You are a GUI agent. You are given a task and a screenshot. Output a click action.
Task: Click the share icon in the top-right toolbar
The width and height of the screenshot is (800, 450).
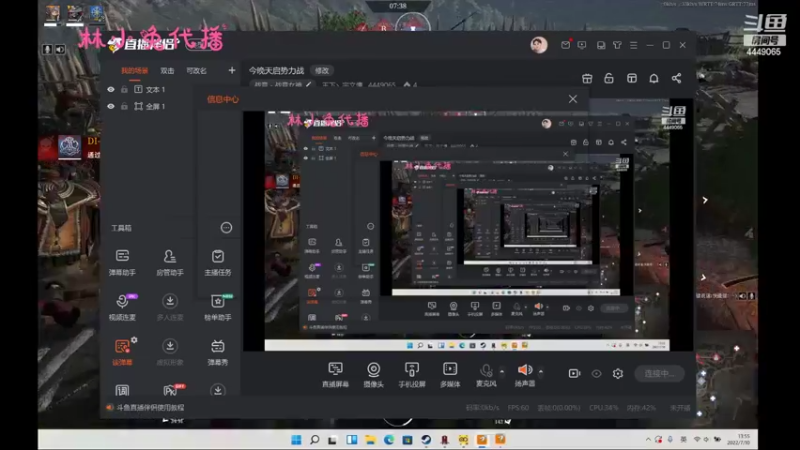tap(677, 78)
